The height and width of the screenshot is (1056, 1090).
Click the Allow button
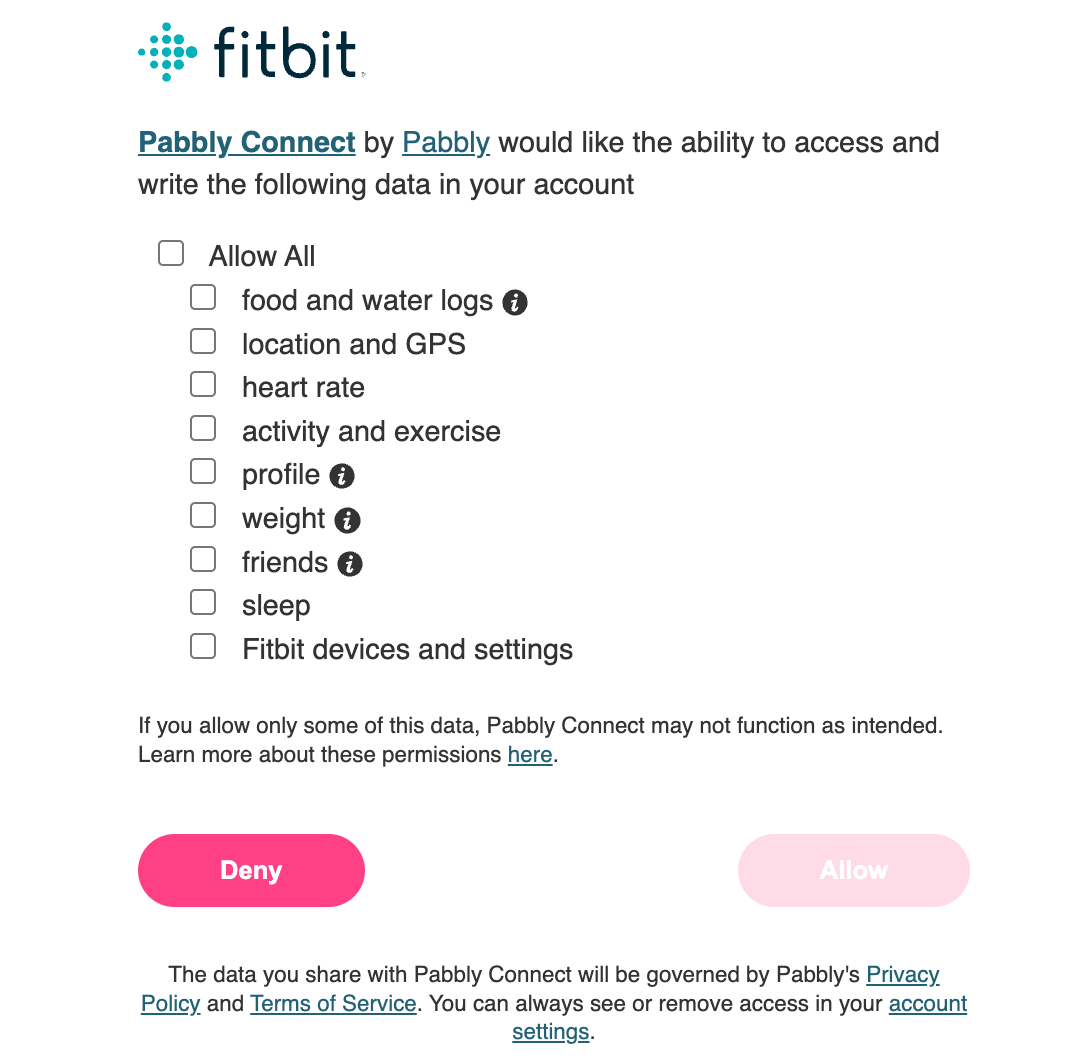pos(854,870)
